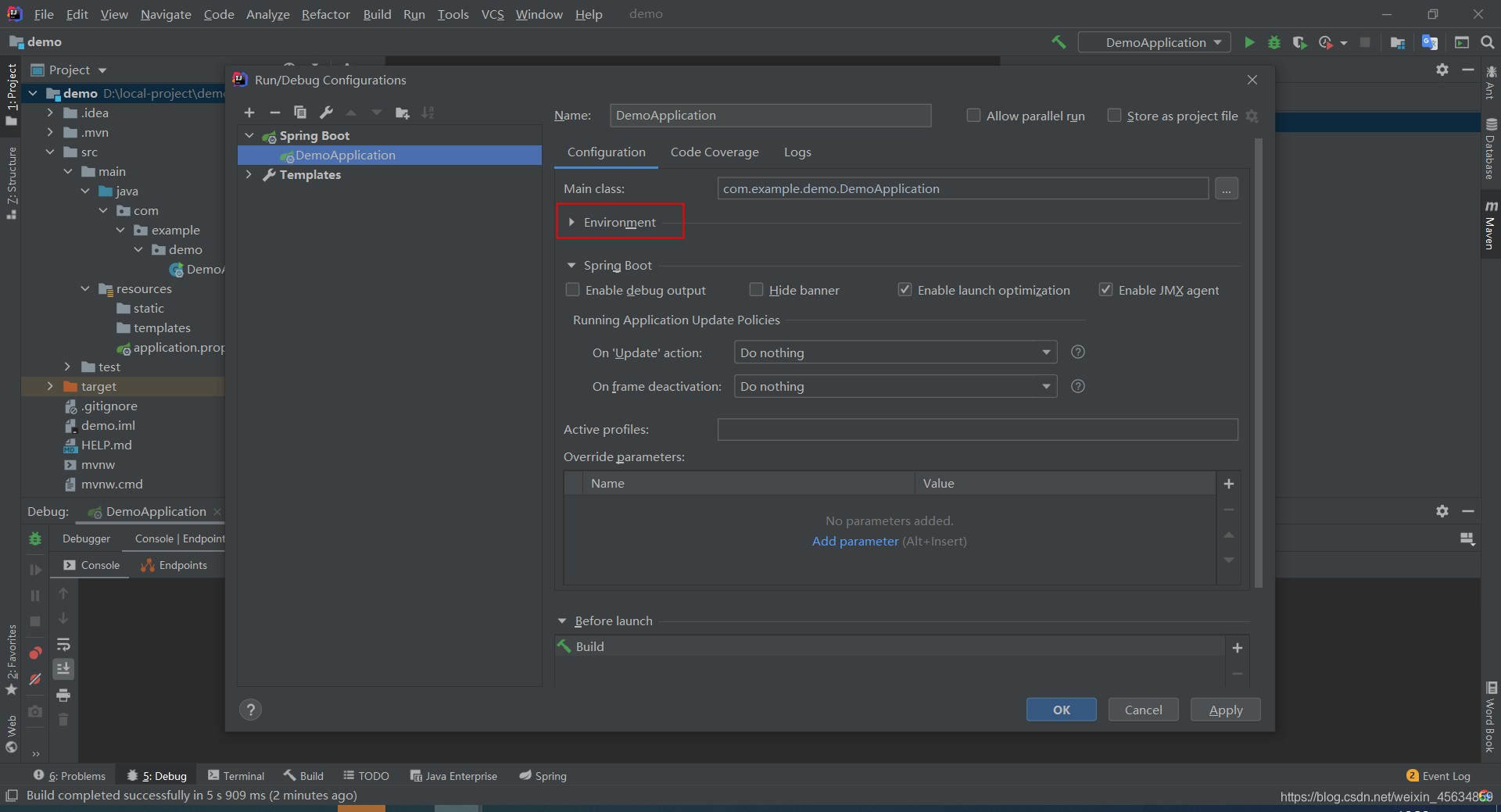Remove selected configuration with minus icon
Image resolution: width=1501 pixels, height=812 pixels.
(274, 113)
